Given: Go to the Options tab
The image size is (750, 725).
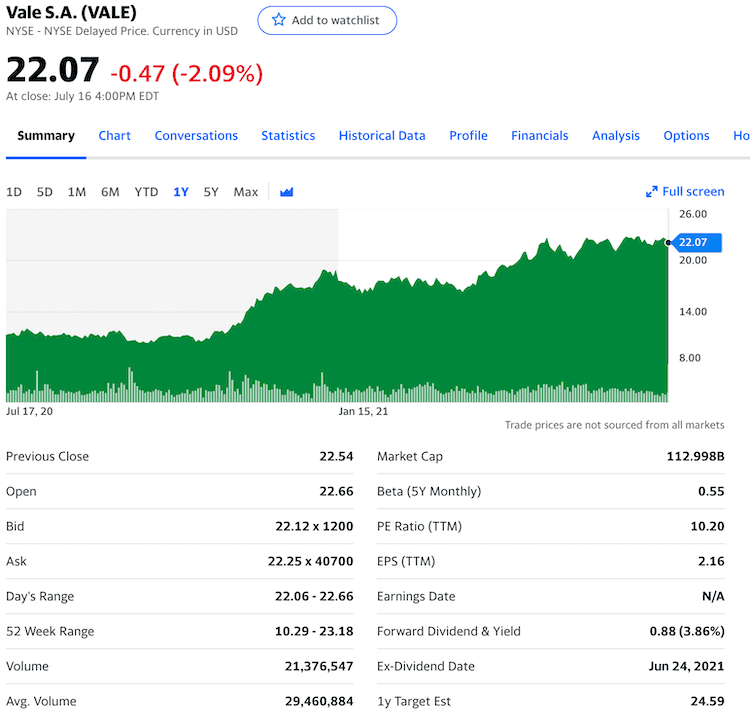Looking at the screenshot, I should coord(686,136).
